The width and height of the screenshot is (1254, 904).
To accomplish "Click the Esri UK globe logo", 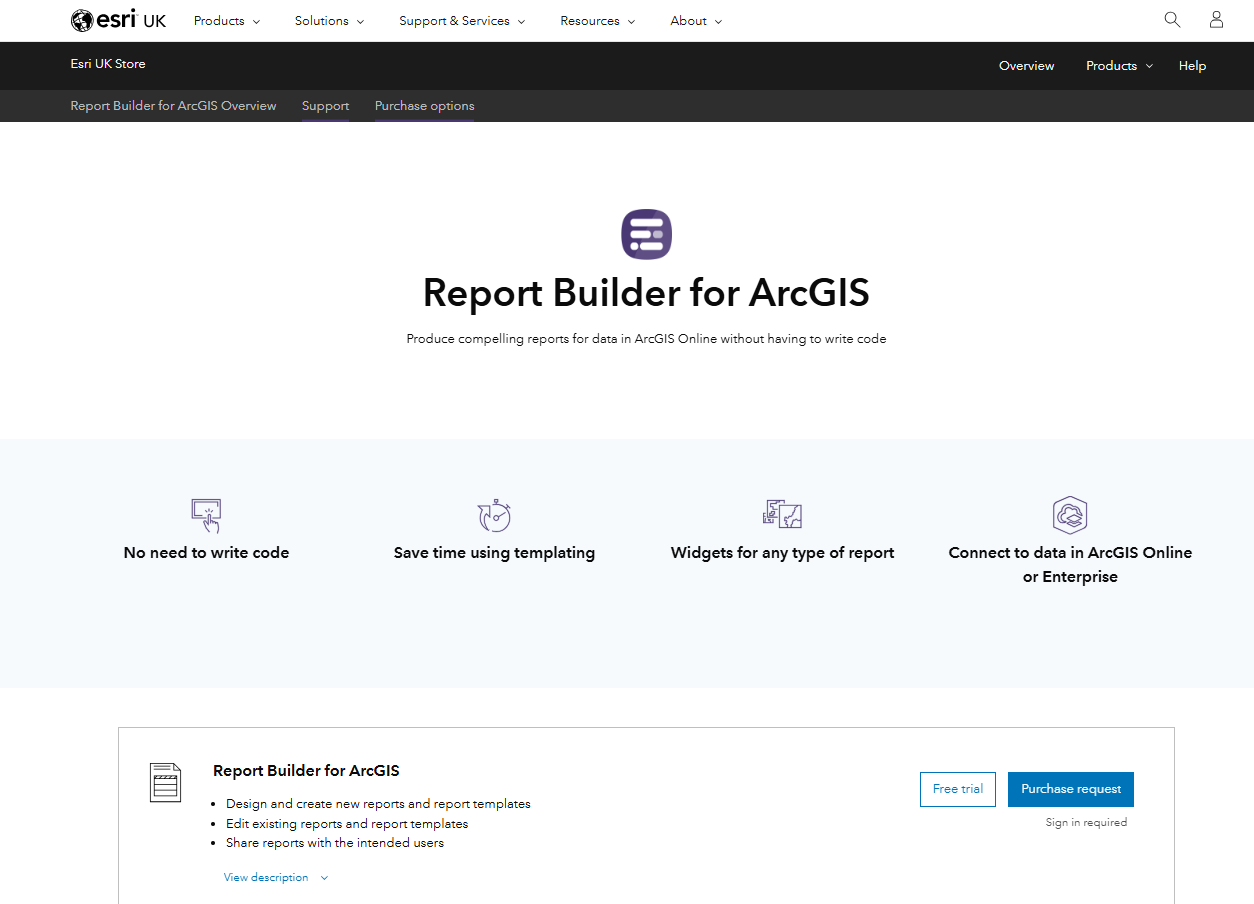I will click(x=82, y=20).
